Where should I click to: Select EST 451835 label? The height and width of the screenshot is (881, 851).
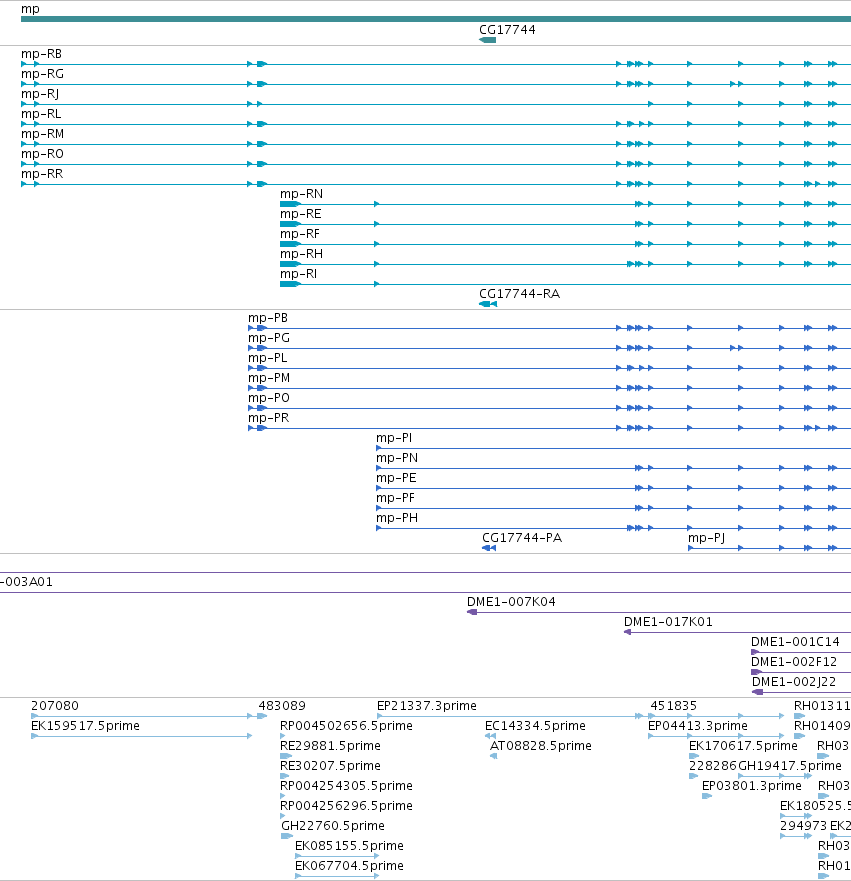click(673, 706)
